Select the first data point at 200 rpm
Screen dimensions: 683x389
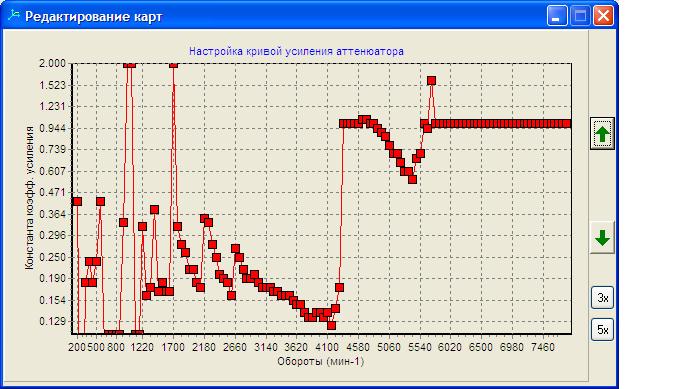(77, 201)
